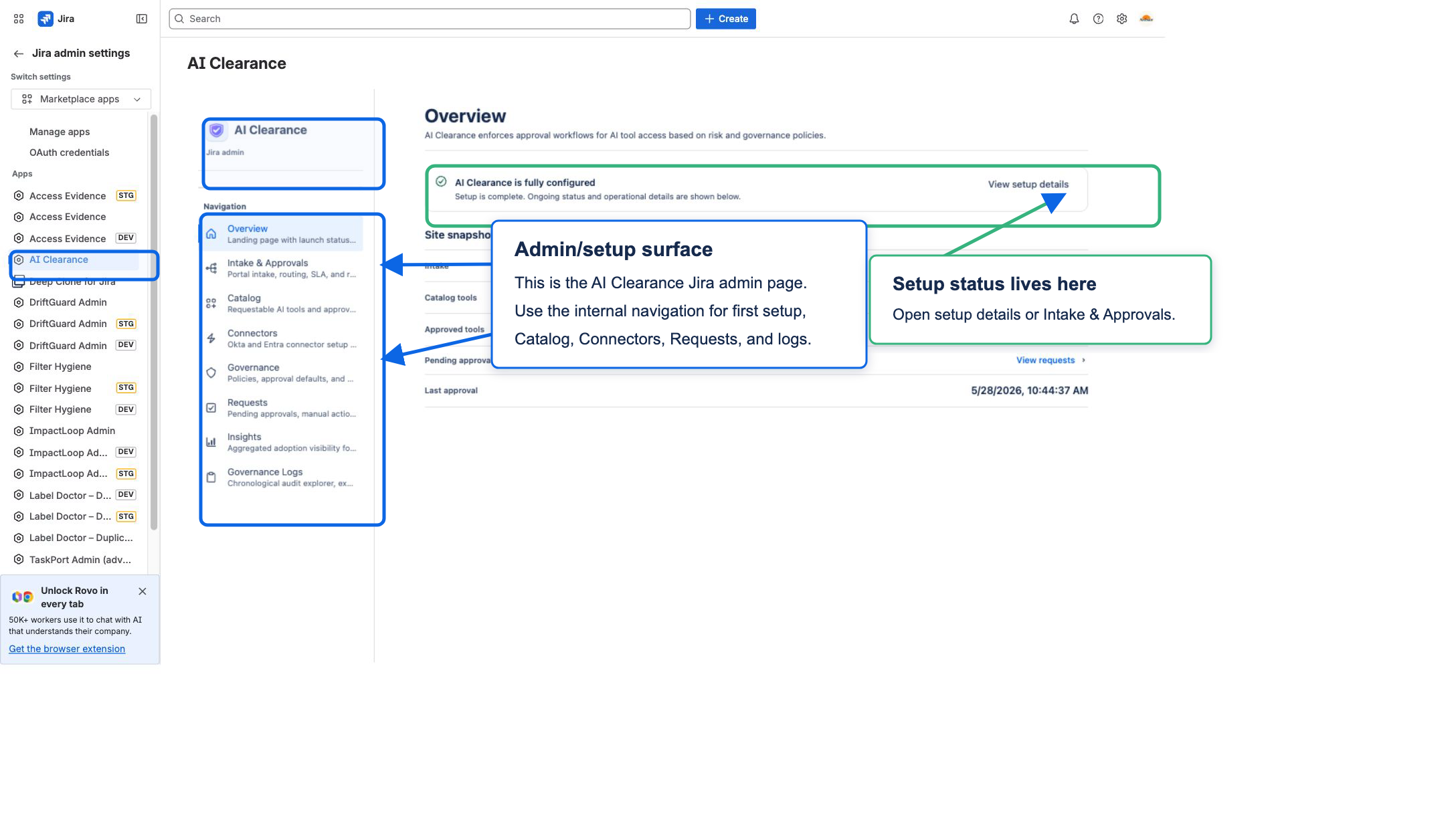
Task: Click the AI Clearance page title
Action: click(x=237, y=64)
